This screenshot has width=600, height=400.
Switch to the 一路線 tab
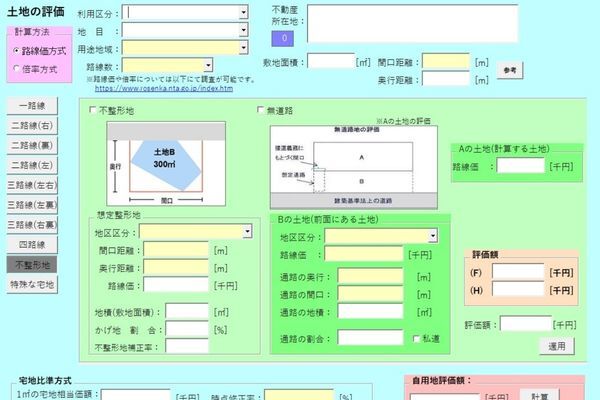click(x=32, y=106)
